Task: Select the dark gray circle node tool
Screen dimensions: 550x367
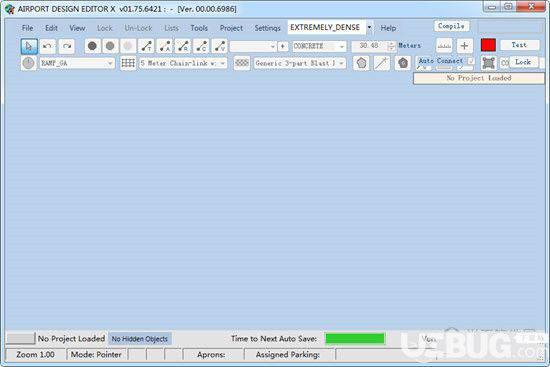Action: pyautogui.click(x=92, y=46)
